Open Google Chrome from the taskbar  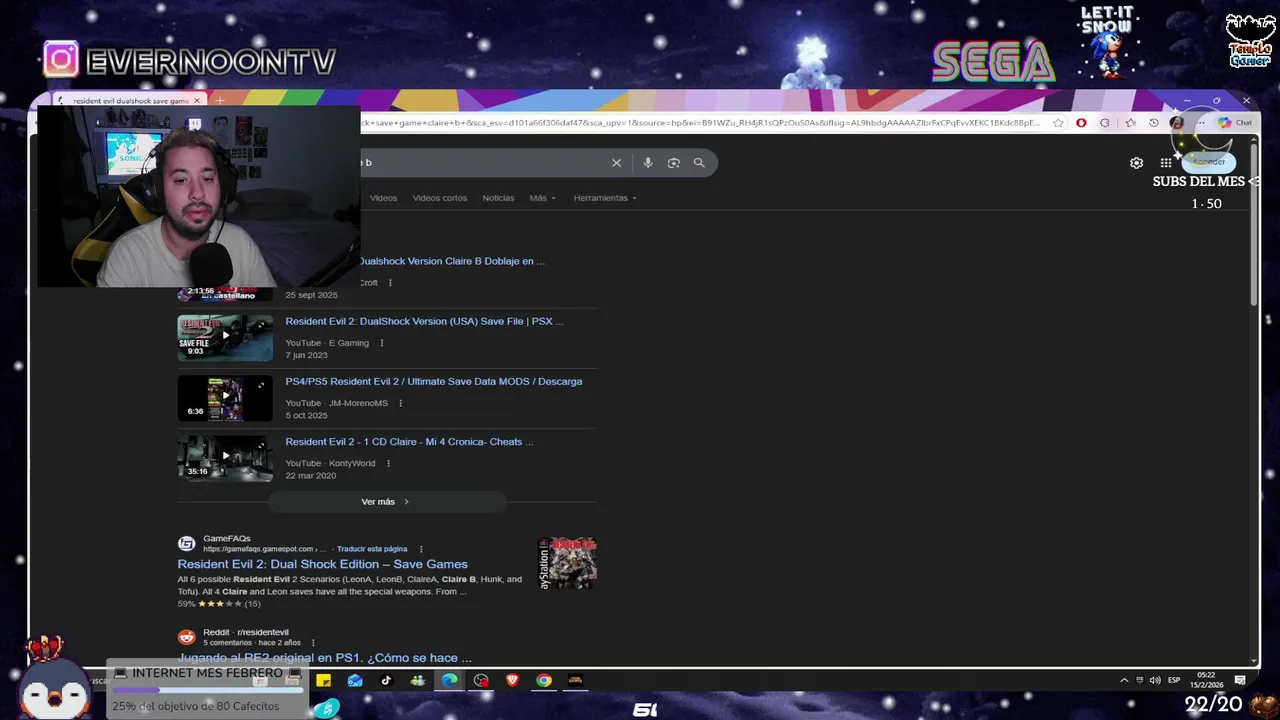(x=543, y=680)
